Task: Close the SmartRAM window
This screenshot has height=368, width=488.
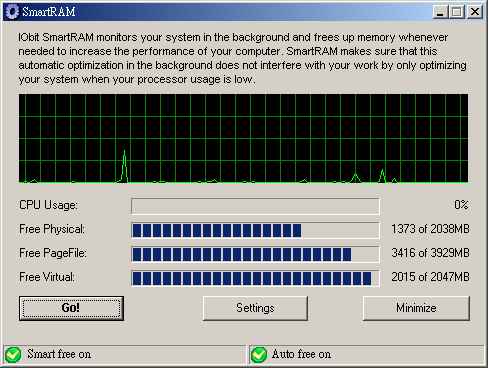Action: point(475,12)
